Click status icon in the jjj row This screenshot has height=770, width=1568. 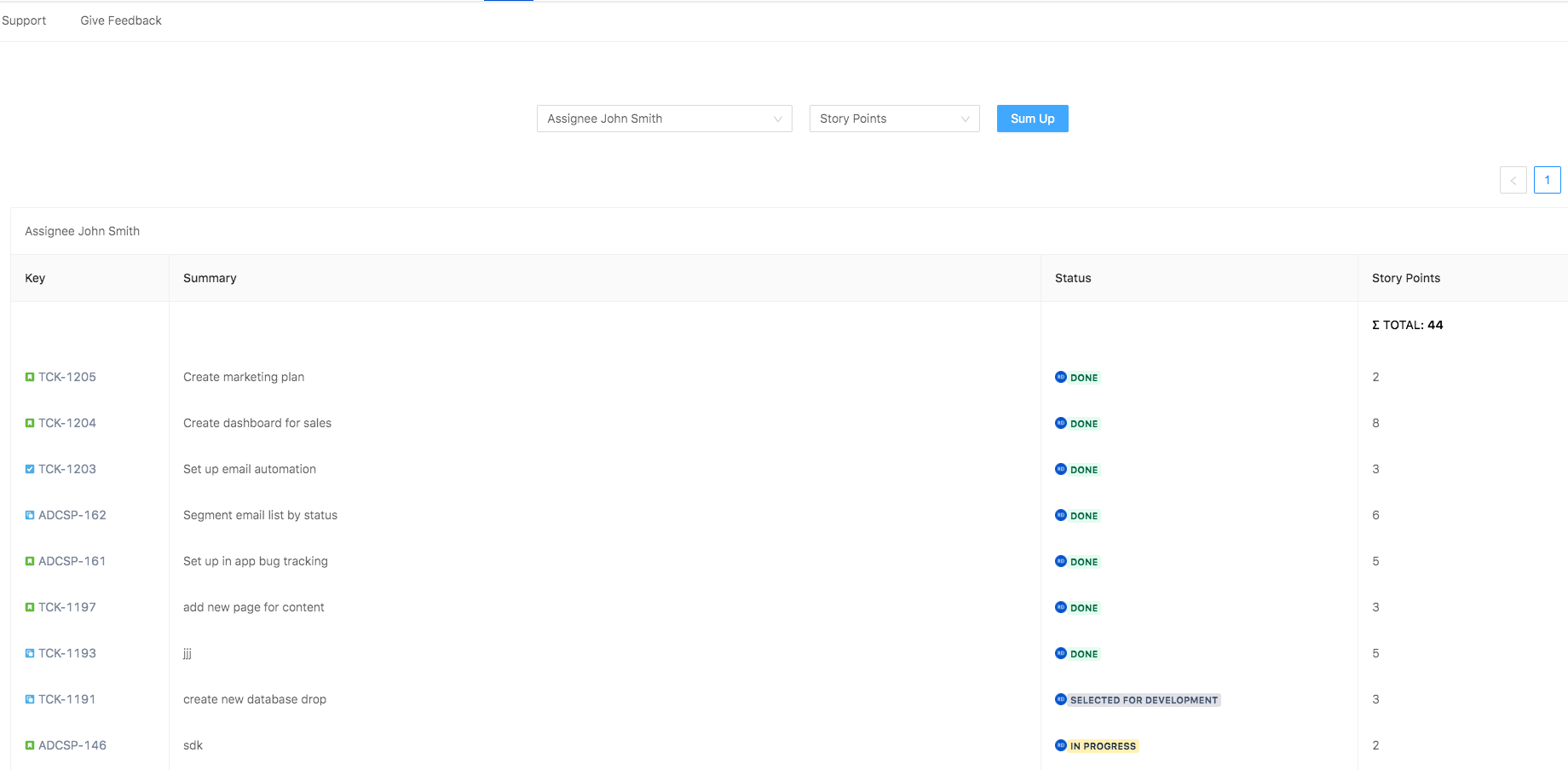[1061, 653]
